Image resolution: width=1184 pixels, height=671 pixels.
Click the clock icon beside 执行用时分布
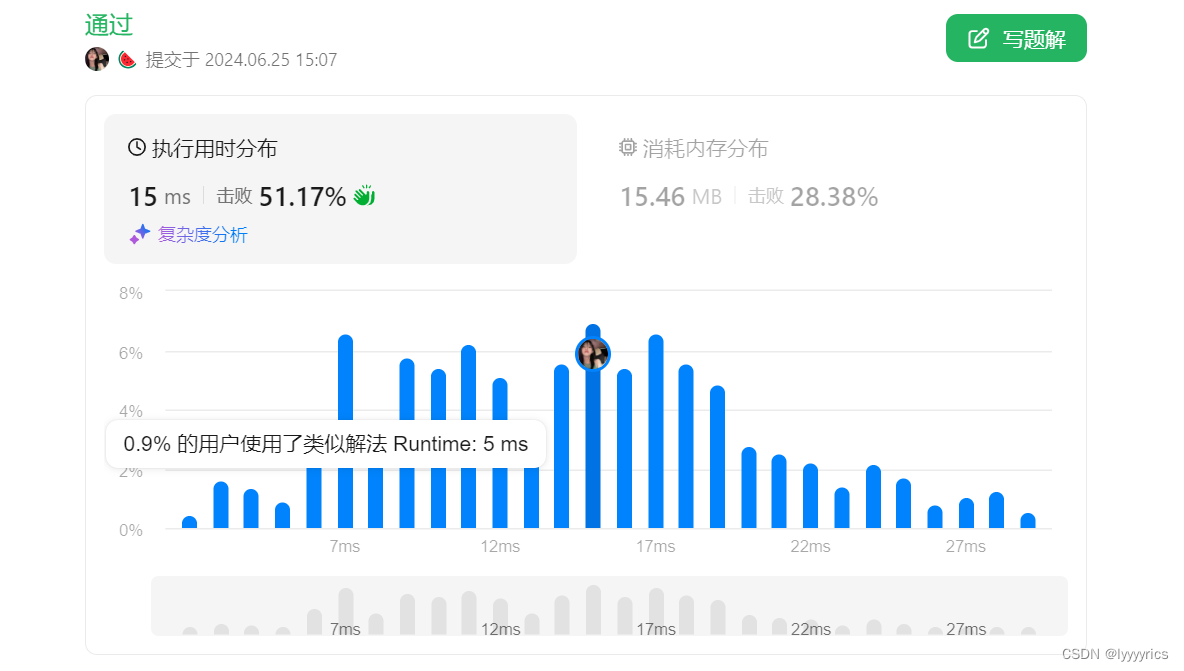point(137,147)
